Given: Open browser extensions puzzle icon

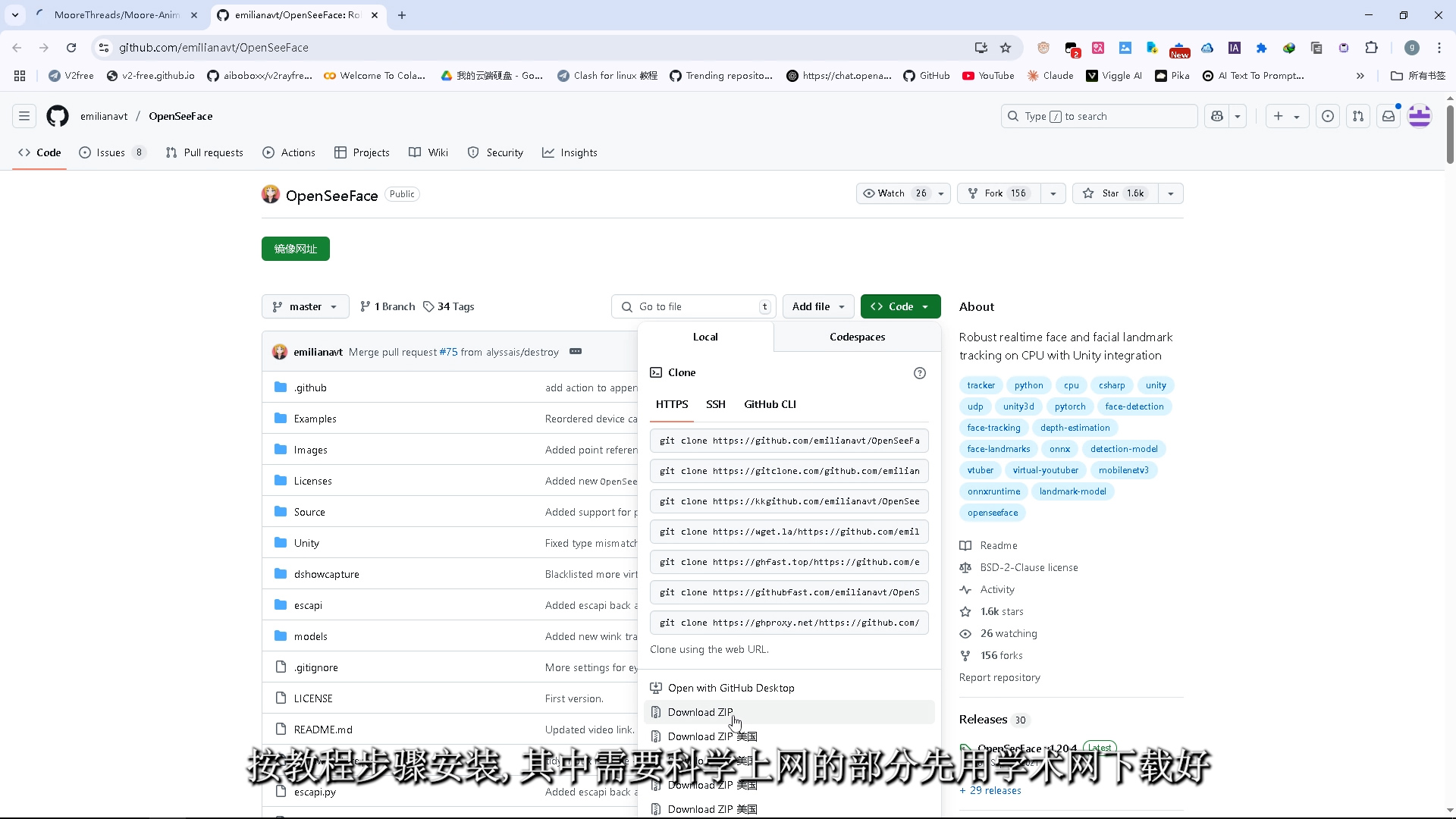Looking at the screenshot, I should pyautogui.click(x=1371, y=48).
